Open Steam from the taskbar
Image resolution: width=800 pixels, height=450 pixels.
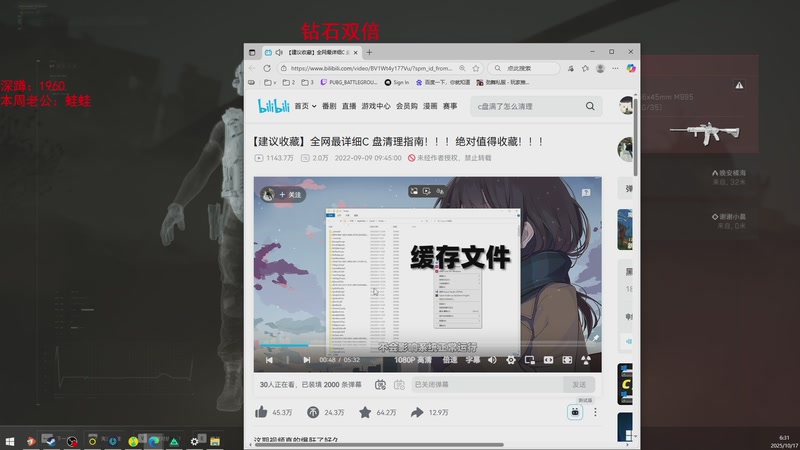click(x=51, y=441)
